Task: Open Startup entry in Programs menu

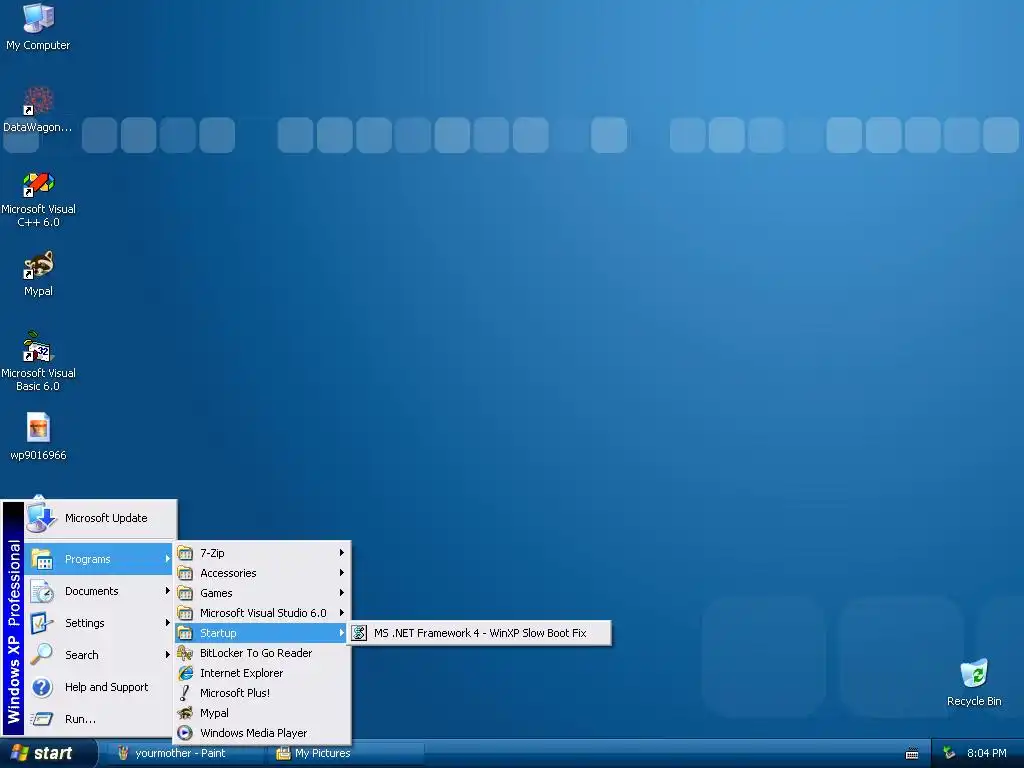Action: (261, 633)
